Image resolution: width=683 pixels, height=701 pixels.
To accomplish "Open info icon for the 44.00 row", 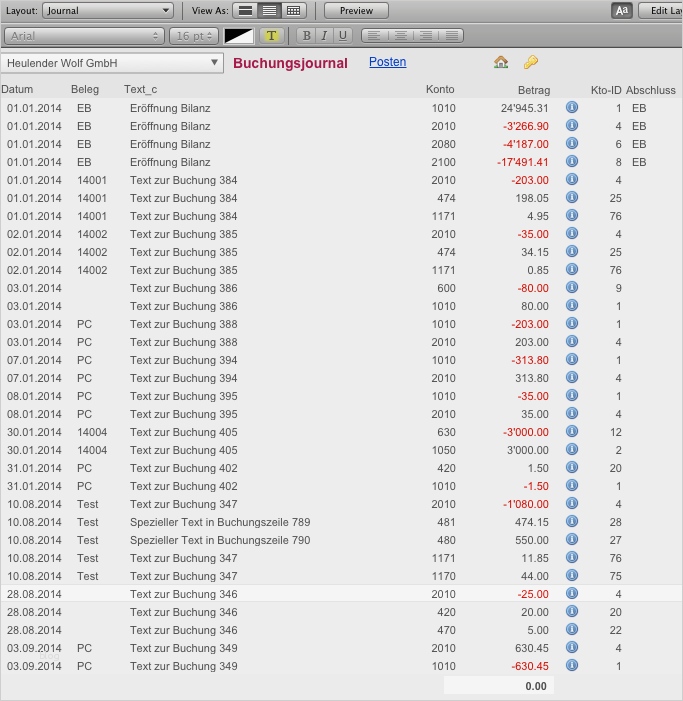I will click(572, 575).
